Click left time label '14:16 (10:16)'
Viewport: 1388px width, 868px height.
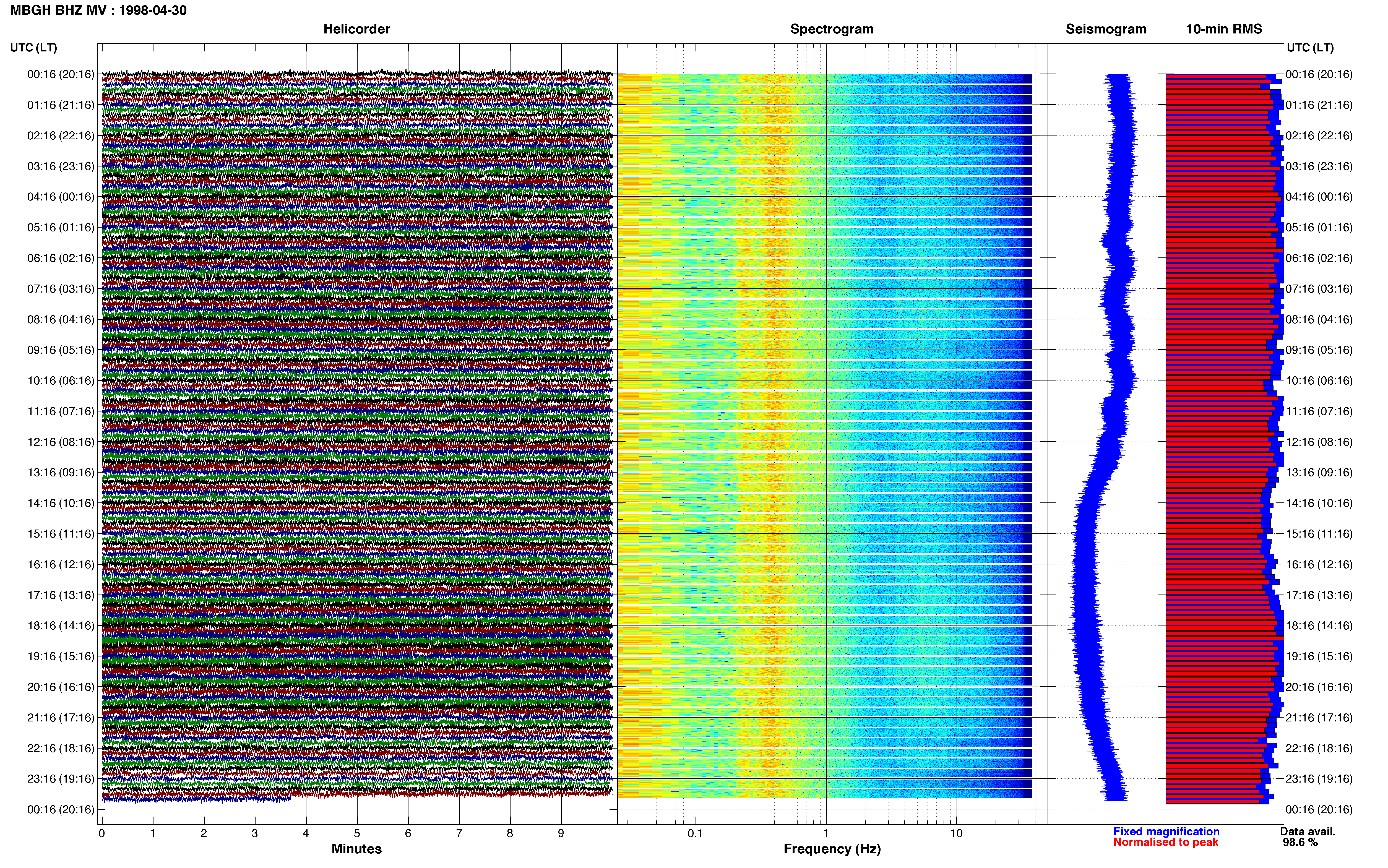(61, 504)
